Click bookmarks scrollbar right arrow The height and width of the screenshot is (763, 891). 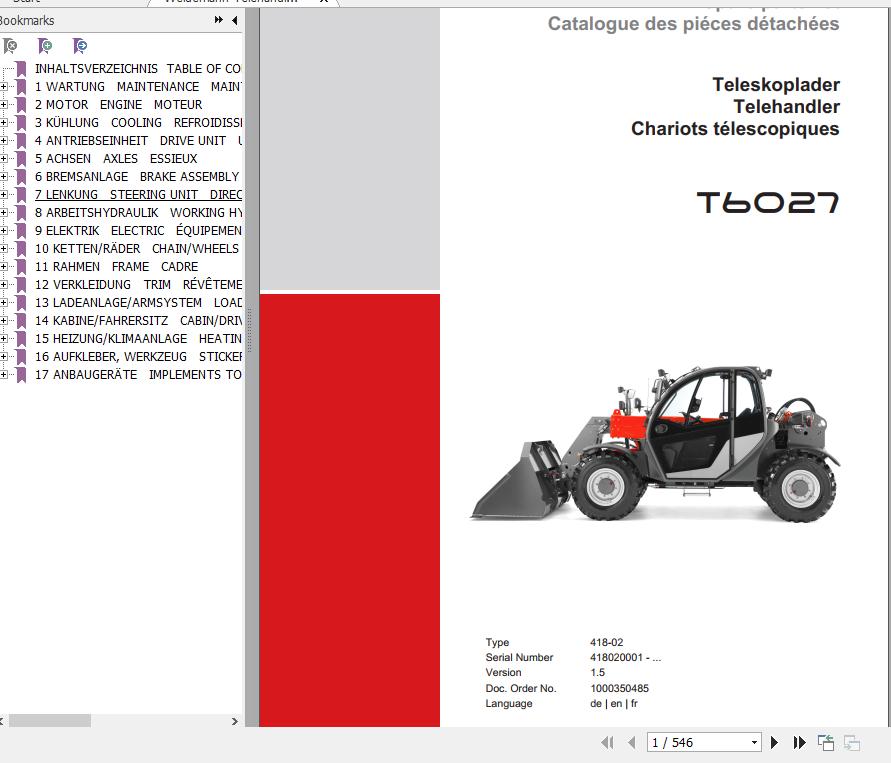pyautogui.click(x=235, y=721)
